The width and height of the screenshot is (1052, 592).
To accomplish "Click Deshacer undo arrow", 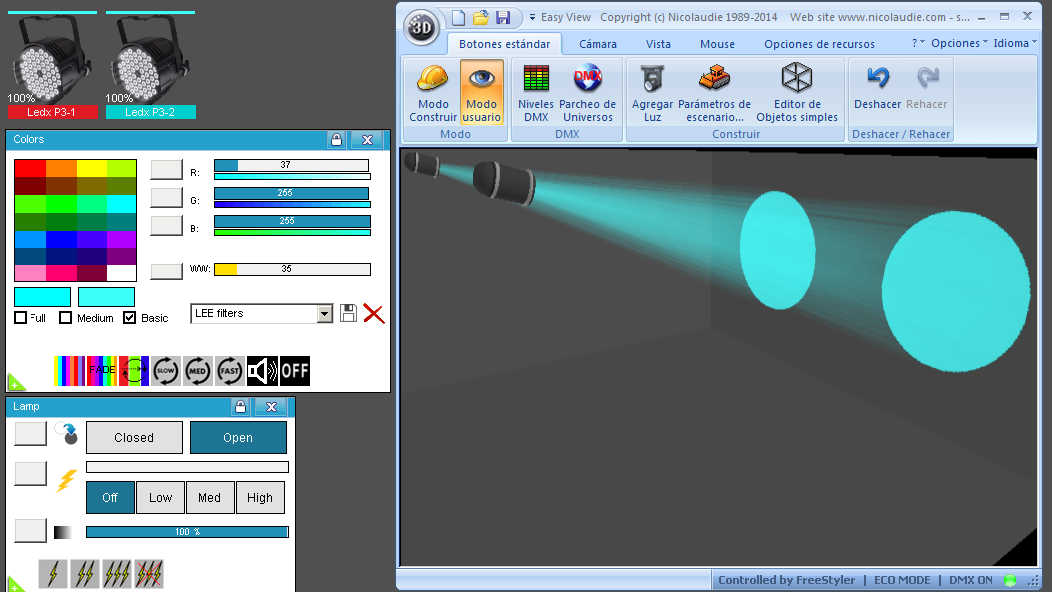I will click(x=878, y=87).
